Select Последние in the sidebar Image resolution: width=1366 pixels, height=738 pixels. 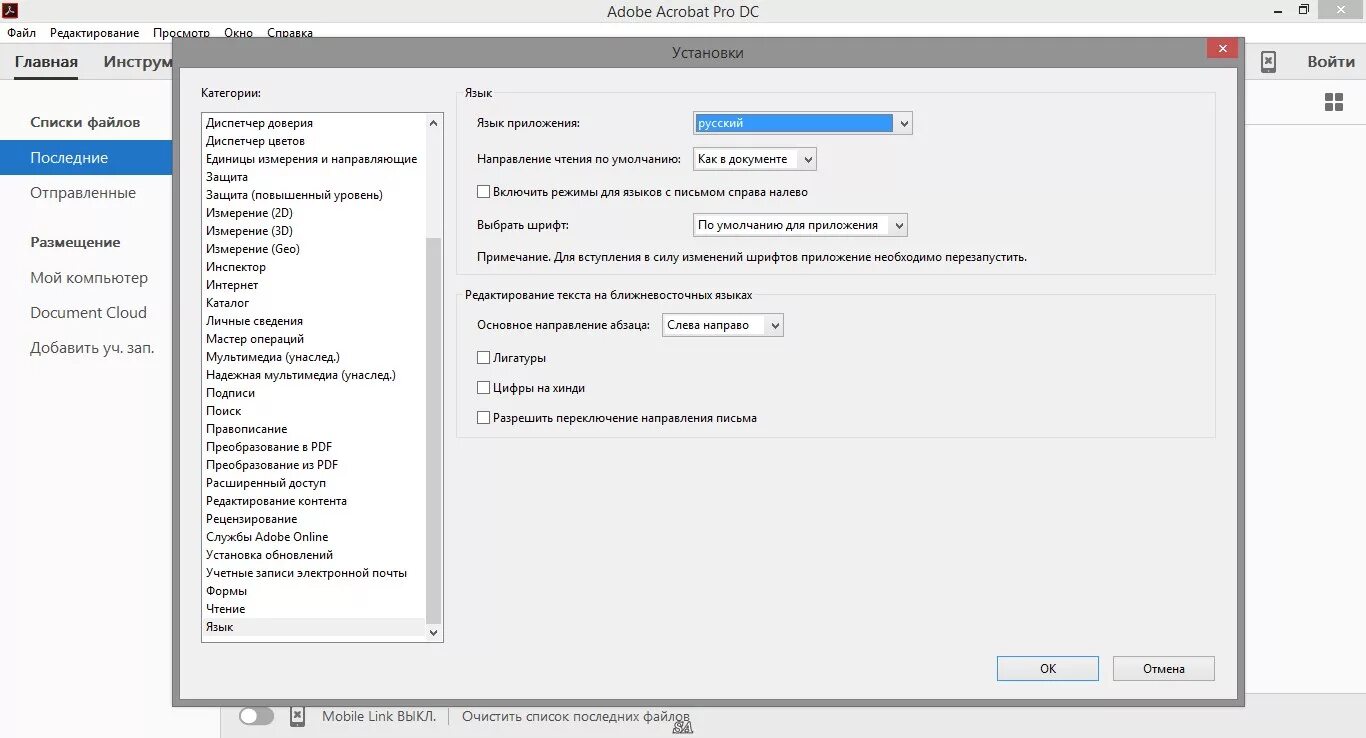86,158
